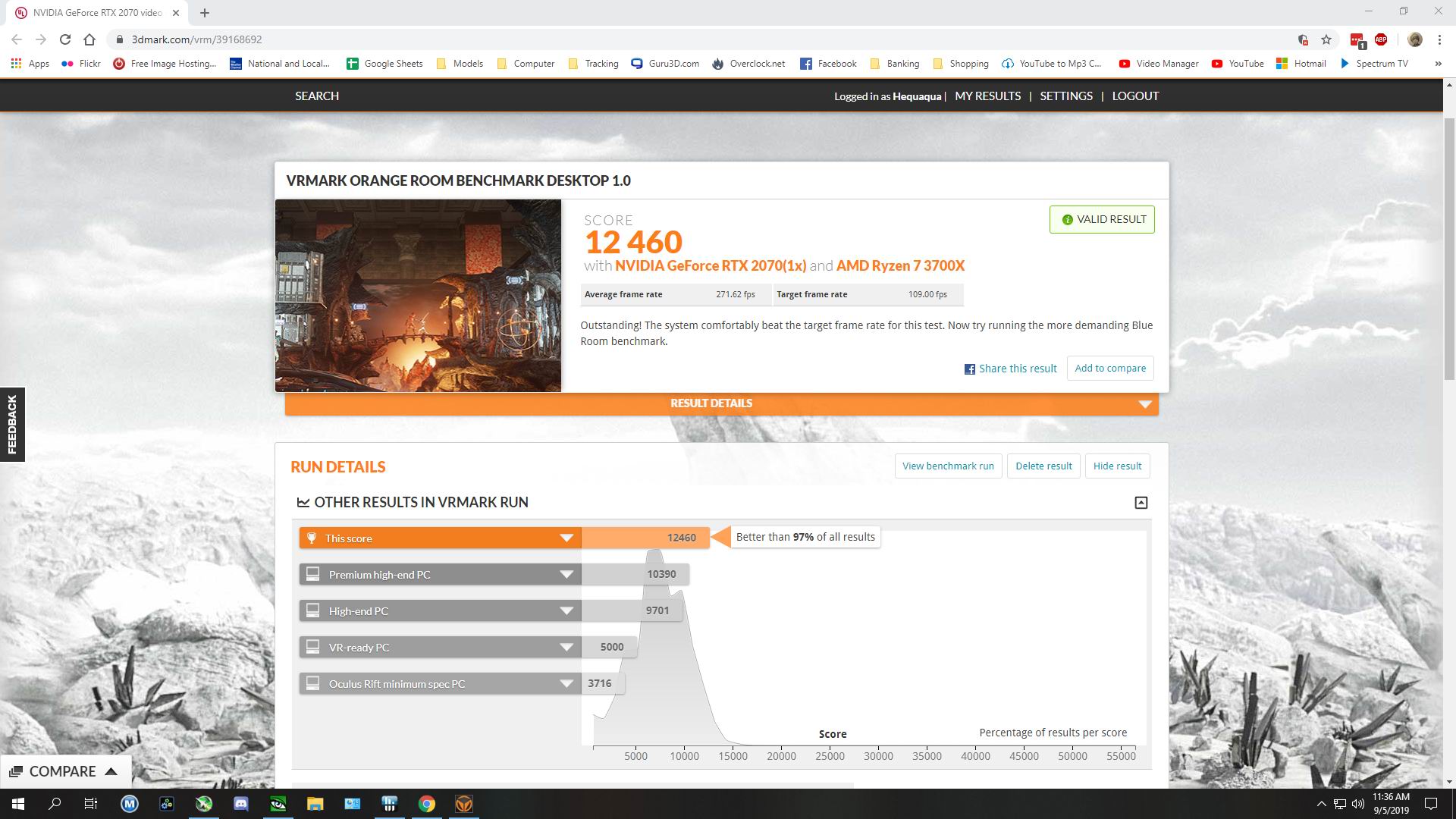Open the Windows notification center
The width and height of the screenshot is (1456, 819).
tap(1431, 804)
